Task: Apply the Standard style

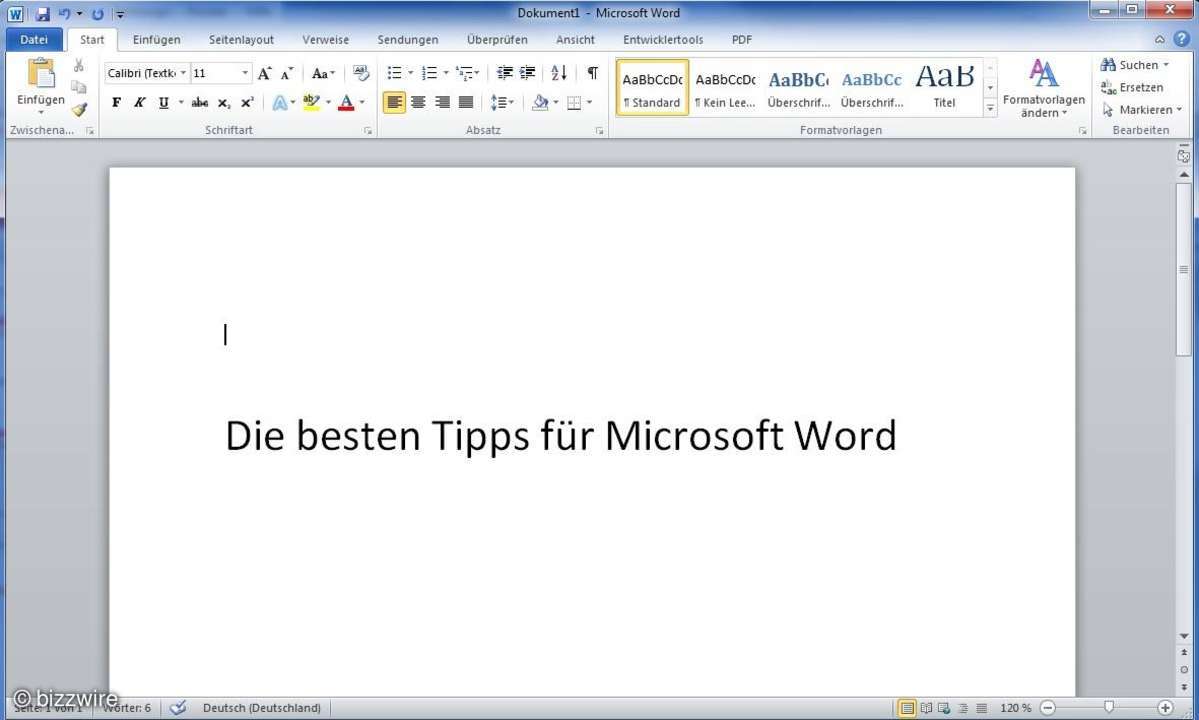Action: pos(652,88)
